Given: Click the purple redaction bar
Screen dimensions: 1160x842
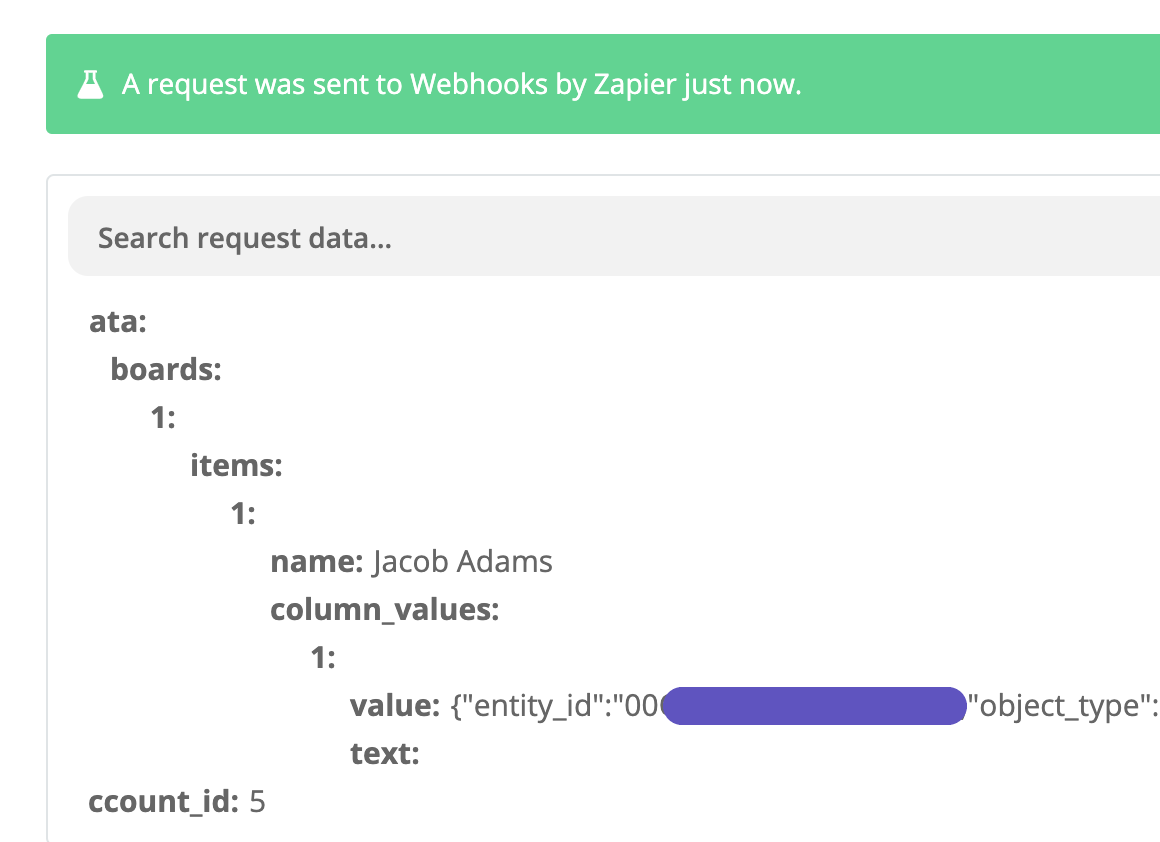Looking at the screenshot, I should tap(815, 706).
